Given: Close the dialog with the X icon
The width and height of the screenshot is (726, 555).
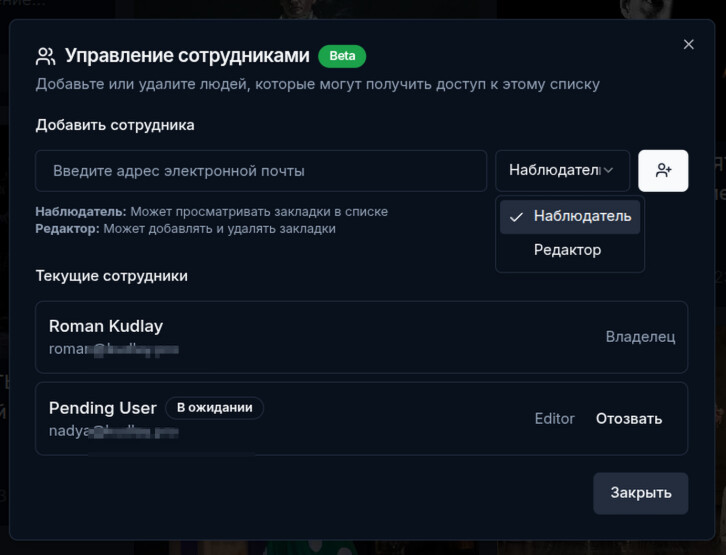Looking at the screenshot, I should pos(688,45).
